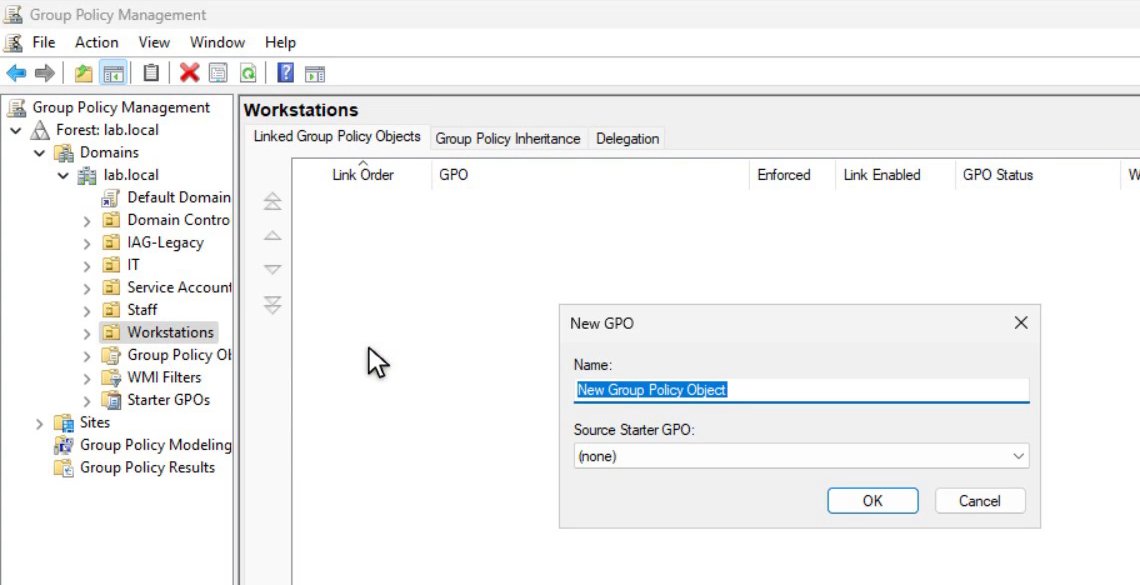Click the WMI Filters node icon
Viewport: 1140px width, 585px height.
(x=111, y=377)
